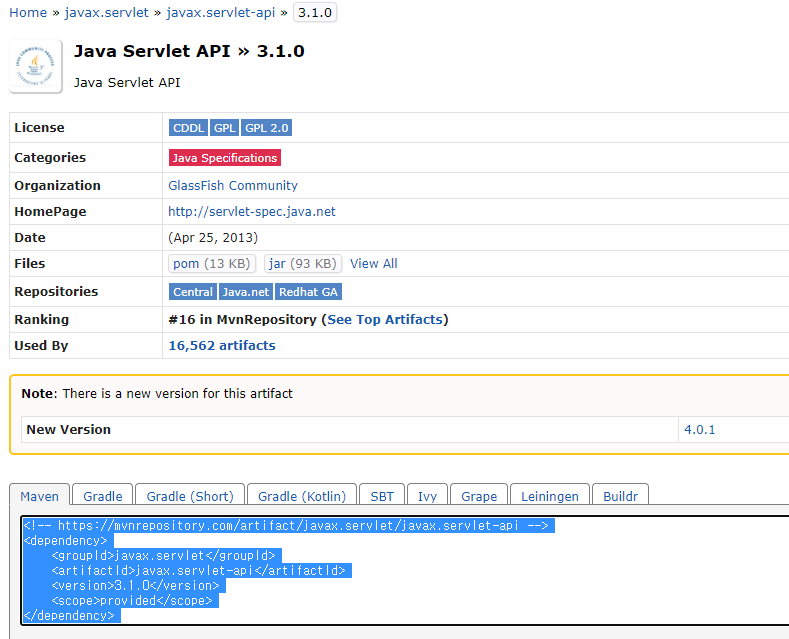Open the Redhat GA repository tag
This screenshot has width=789, height=639.
[x=308, y=292]
